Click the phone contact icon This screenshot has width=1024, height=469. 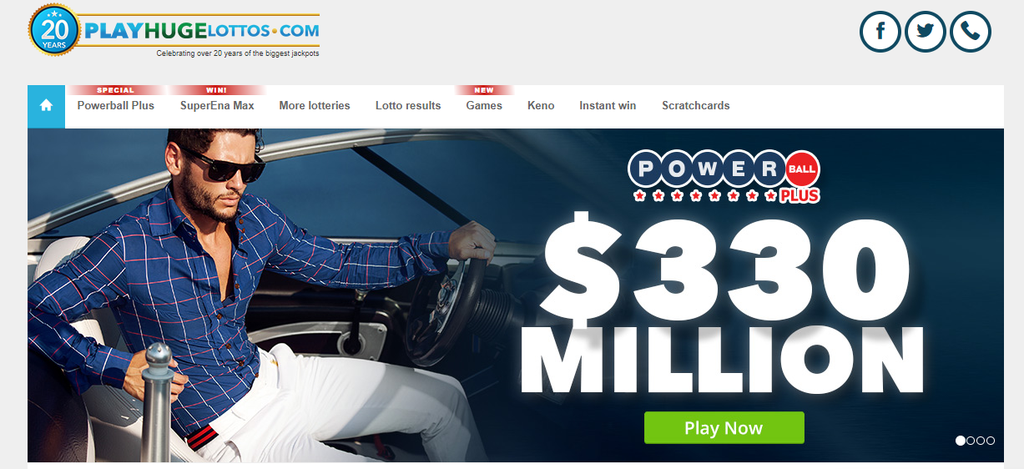(x=970, y=31)
